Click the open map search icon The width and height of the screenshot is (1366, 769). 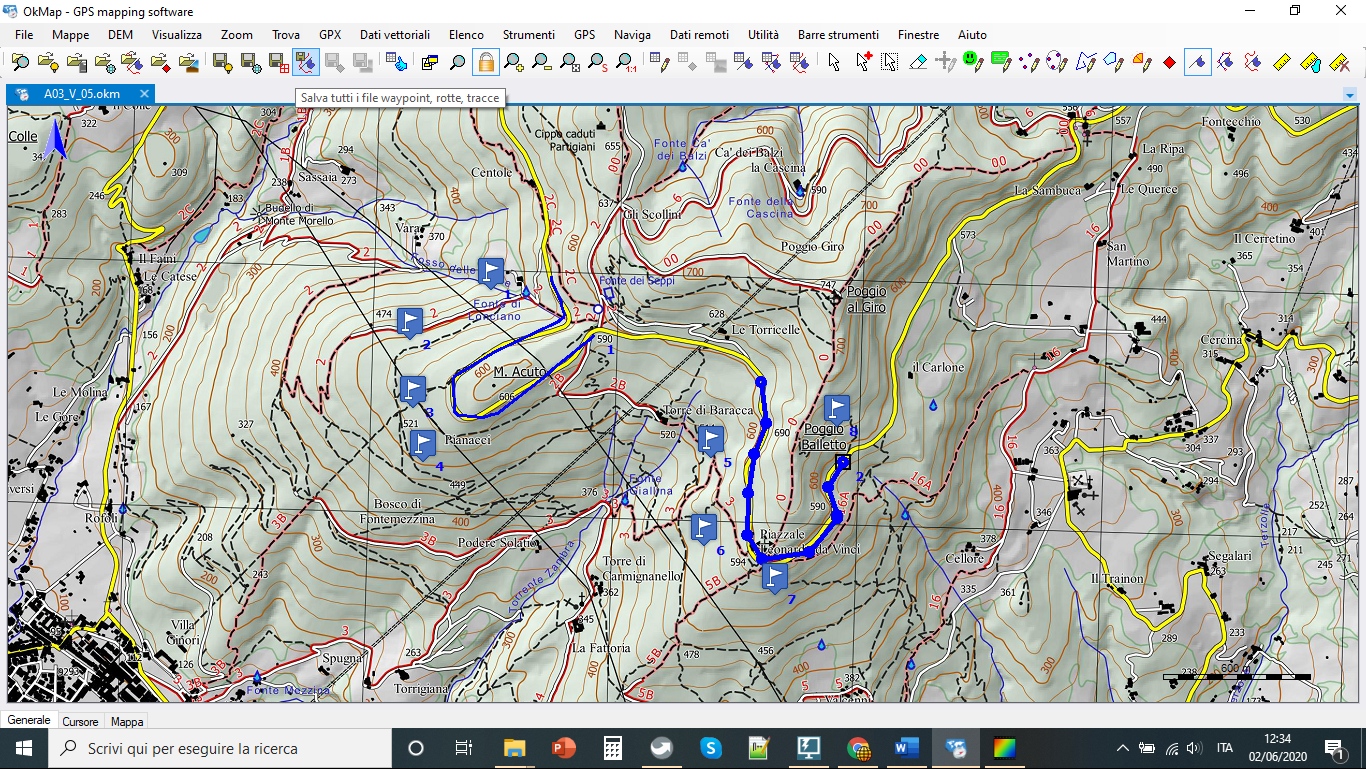point(20,63)
